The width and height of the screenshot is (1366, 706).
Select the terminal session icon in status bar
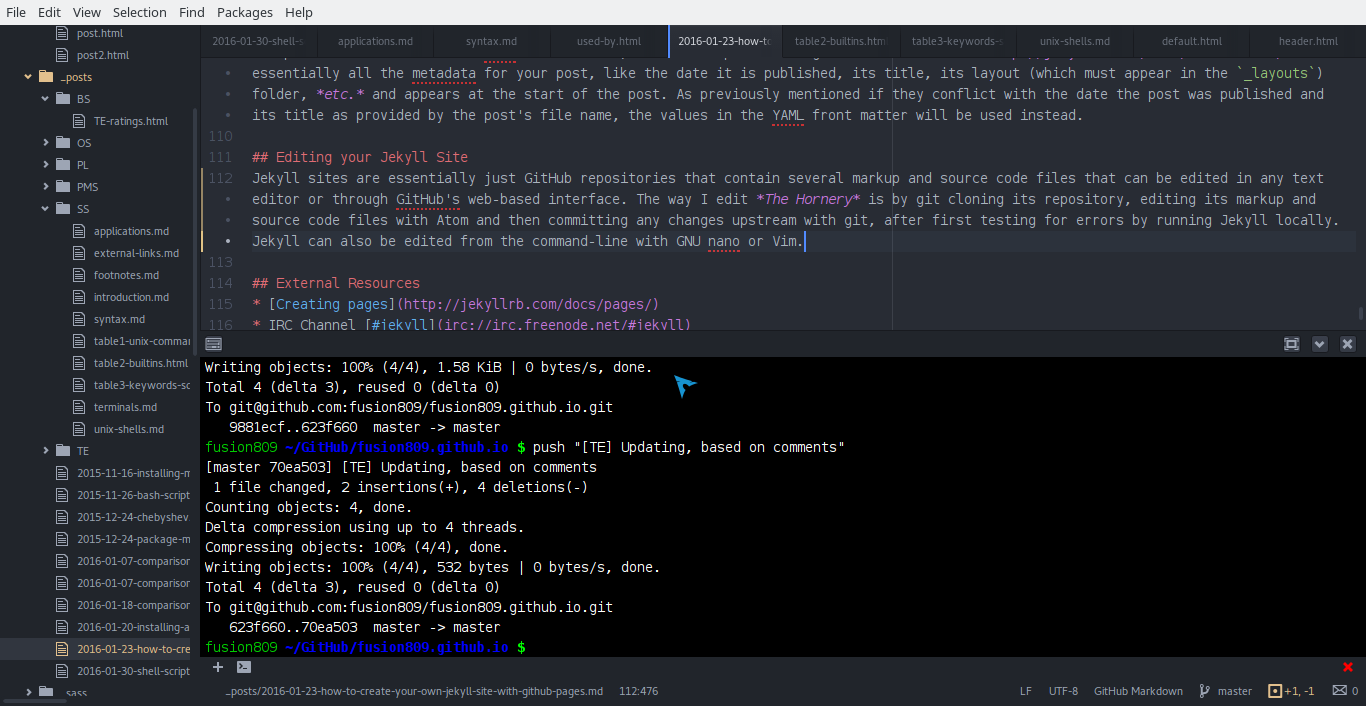[243, 667]
